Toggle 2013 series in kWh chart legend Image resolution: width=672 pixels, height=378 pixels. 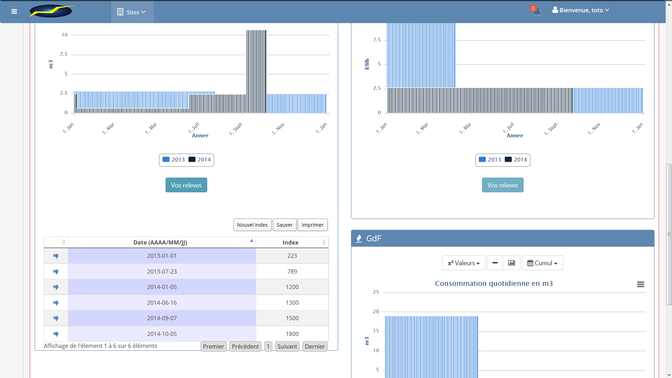point(490,159)
